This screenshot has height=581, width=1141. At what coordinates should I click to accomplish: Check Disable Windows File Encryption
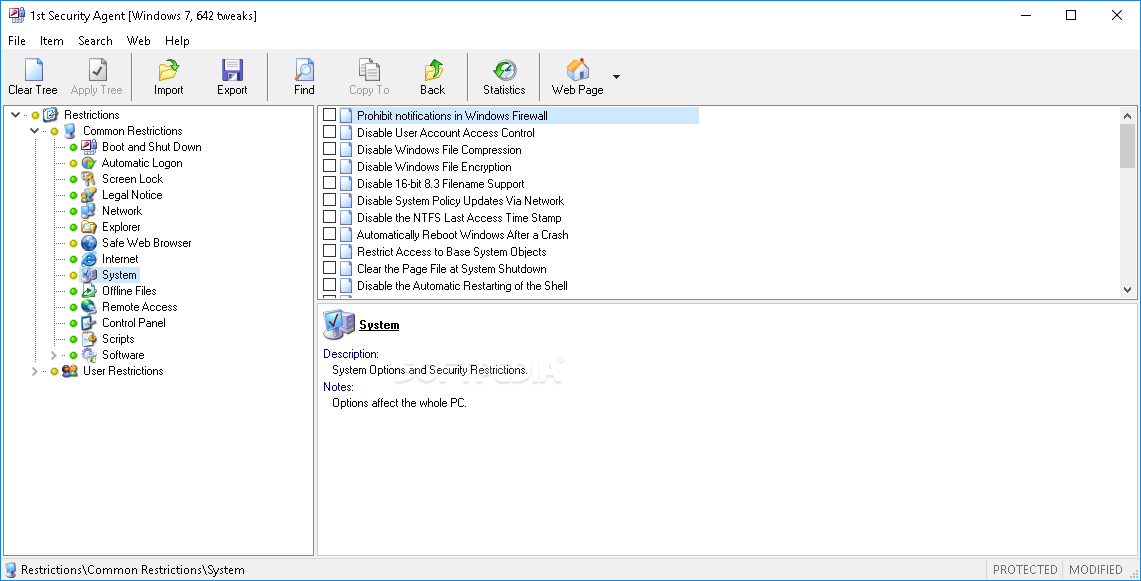point(330,166)
